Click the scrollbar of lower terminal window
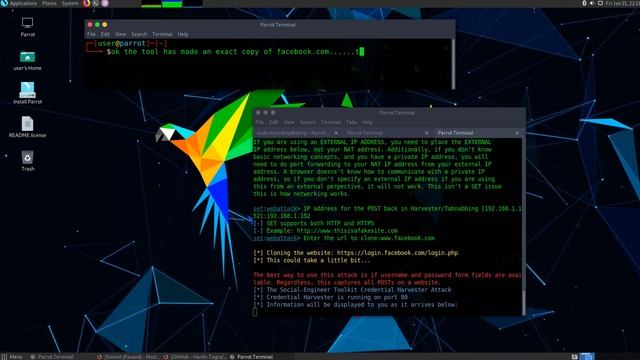 click(524, 302)
